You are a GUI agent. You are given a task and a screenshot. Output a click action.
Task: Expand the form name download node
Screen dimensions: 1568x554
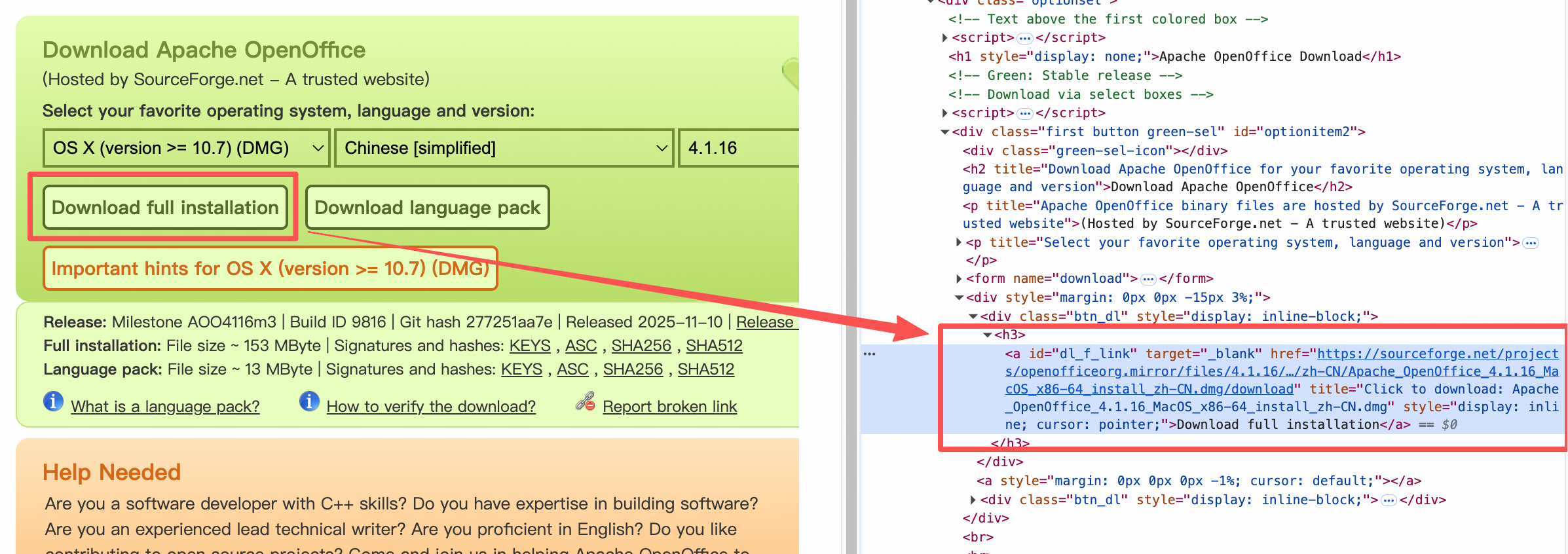click(959, 279)
